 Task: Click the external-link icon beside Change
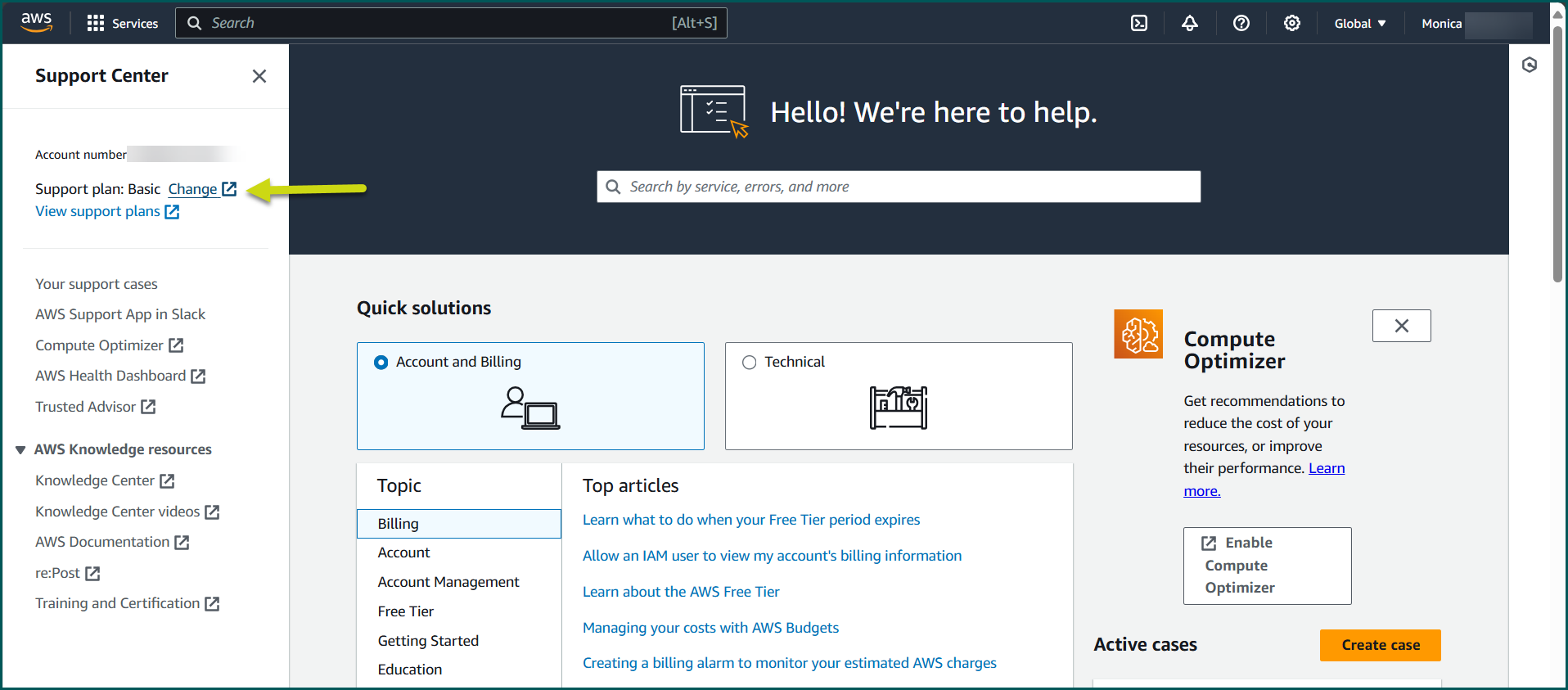tap(229, 189)
